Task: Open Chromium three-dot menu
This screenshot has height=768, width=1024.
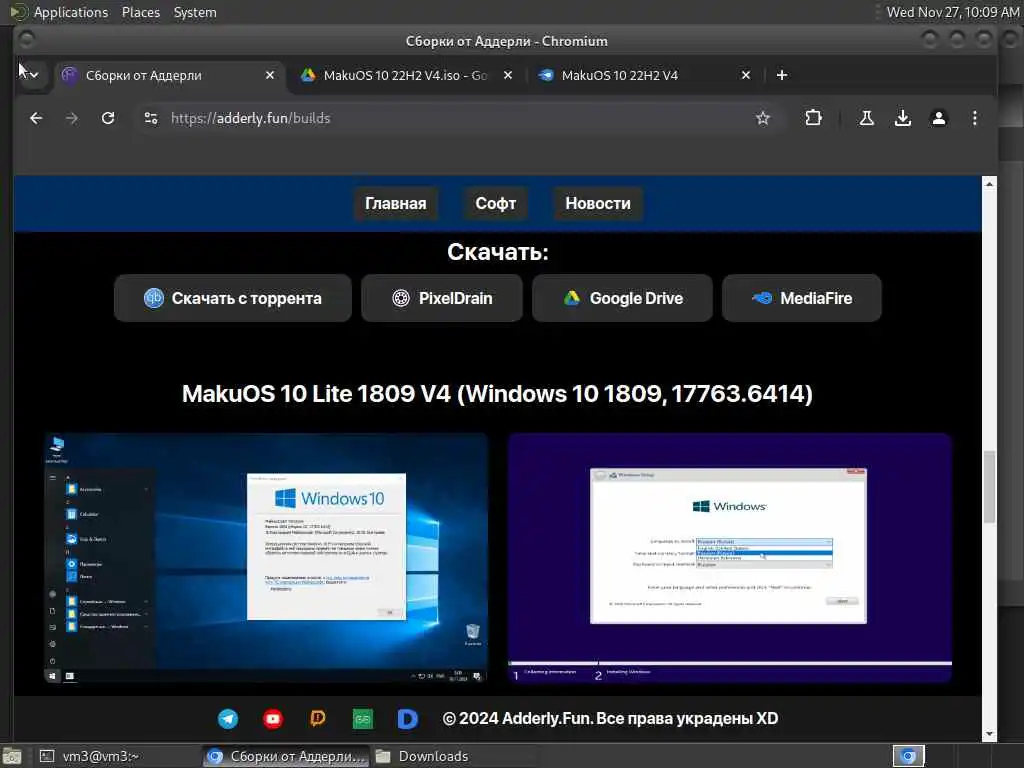Action: click(974, 118)
